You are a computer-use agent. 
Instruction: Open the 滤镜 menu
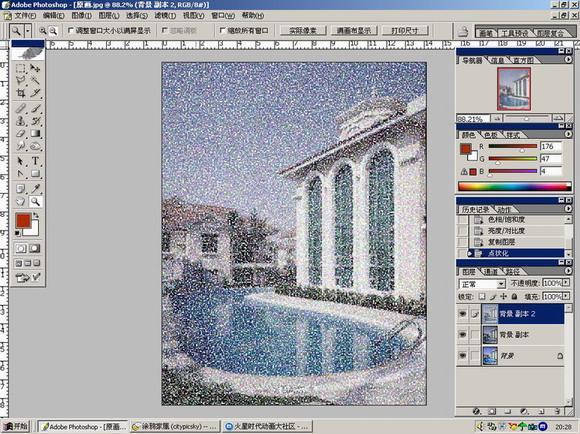click(x=165, y=16)
